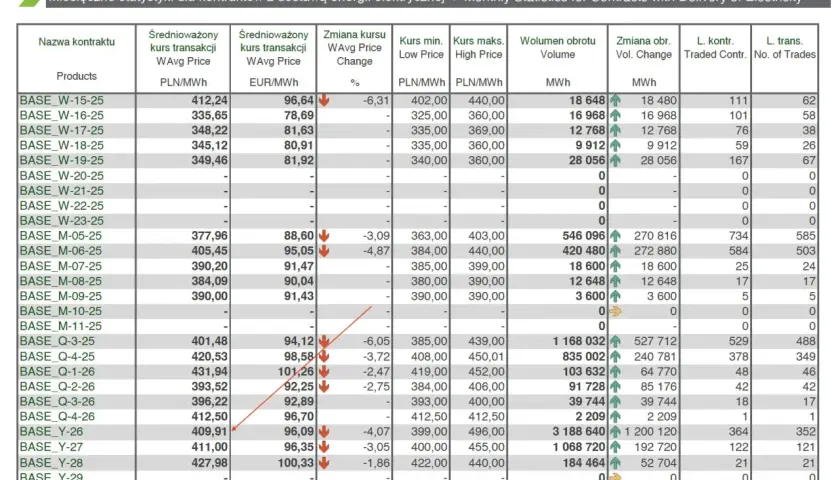Click green up arrow in BASE_W-18-25 row

tap(615, 145)
